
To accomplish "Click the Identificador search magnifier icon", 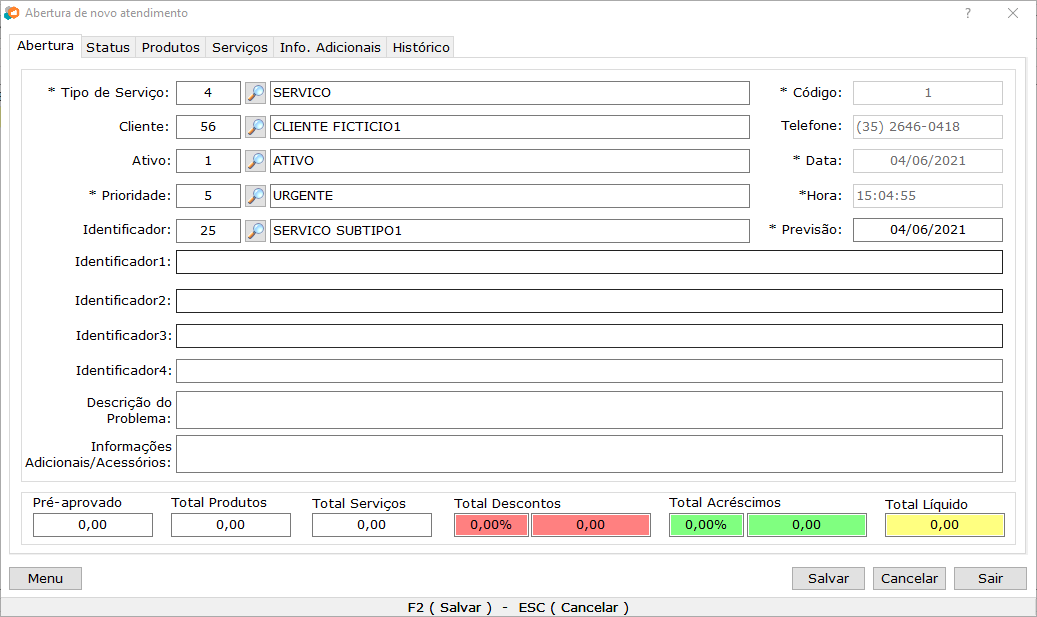I will coord(256,231).
